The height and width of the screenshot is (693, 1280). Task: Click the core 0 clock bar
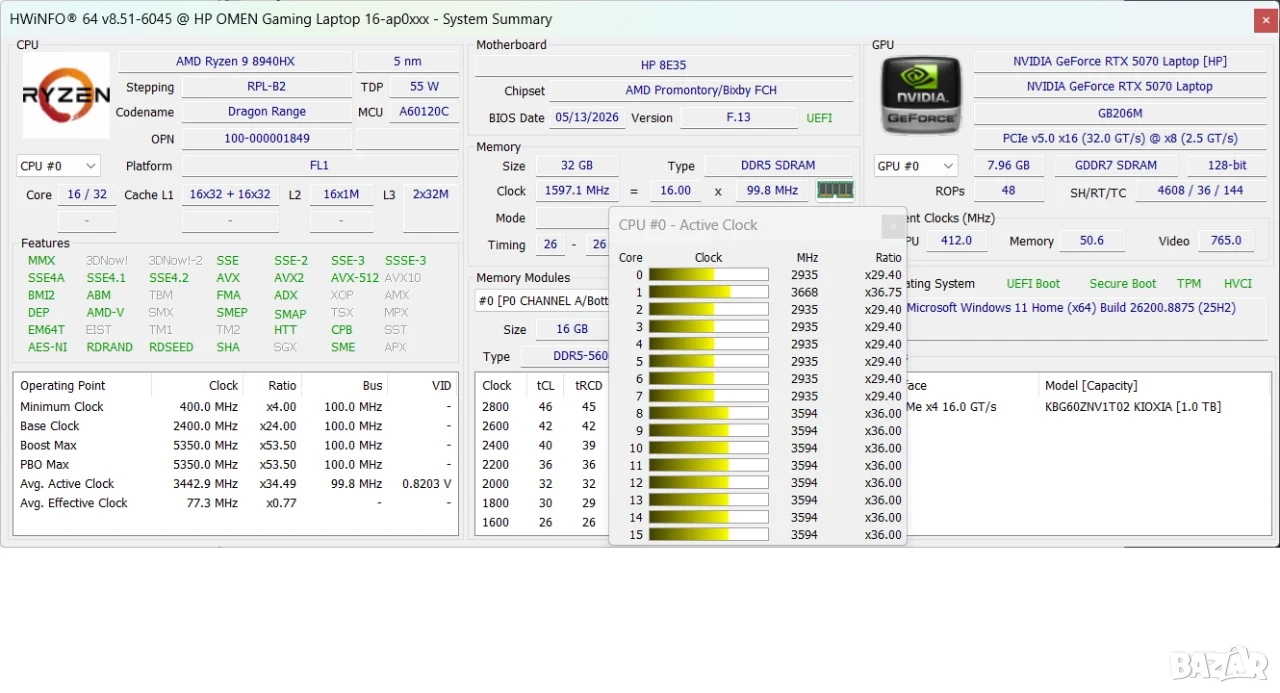pyautogui.click(x=708, y=275)
